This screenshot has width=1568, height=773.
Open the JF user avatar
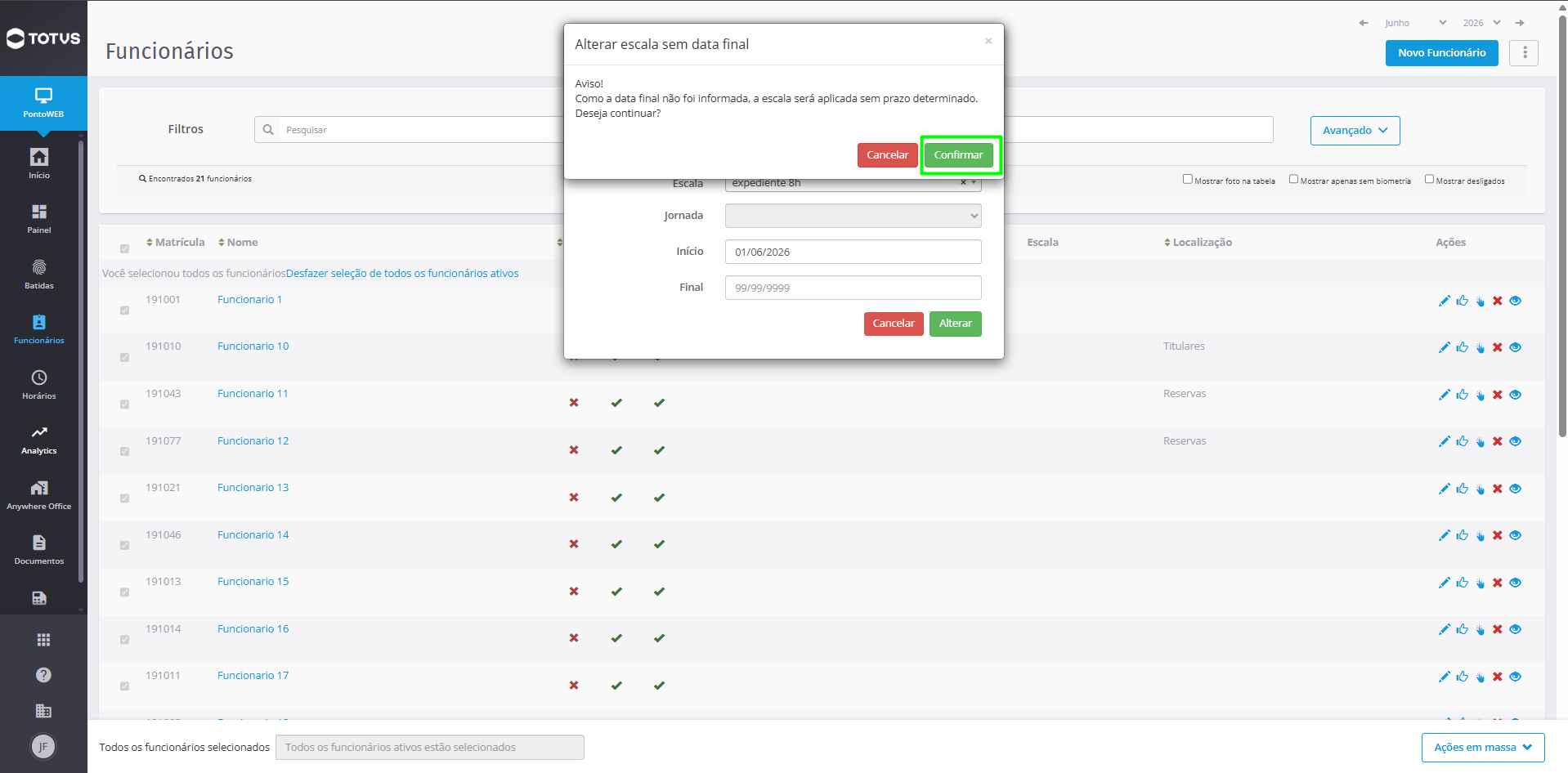(x=43, y=746)
